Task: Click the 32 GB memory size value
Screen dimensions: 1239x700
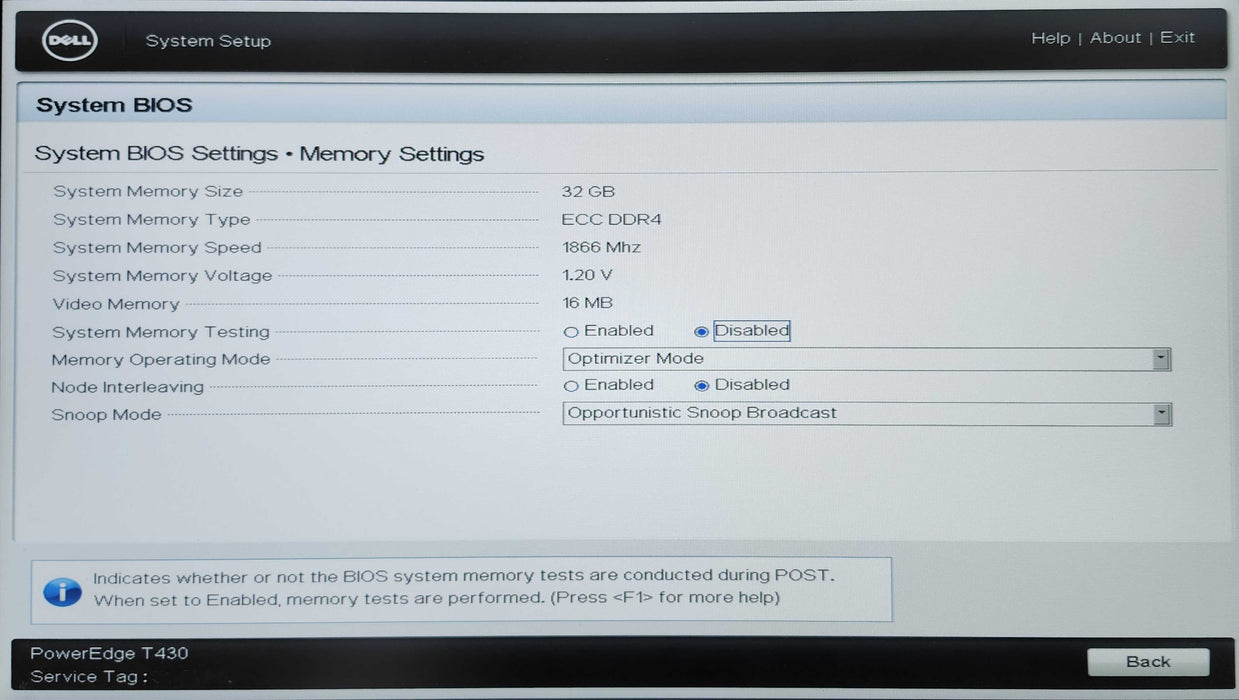Action: [588, 191]
